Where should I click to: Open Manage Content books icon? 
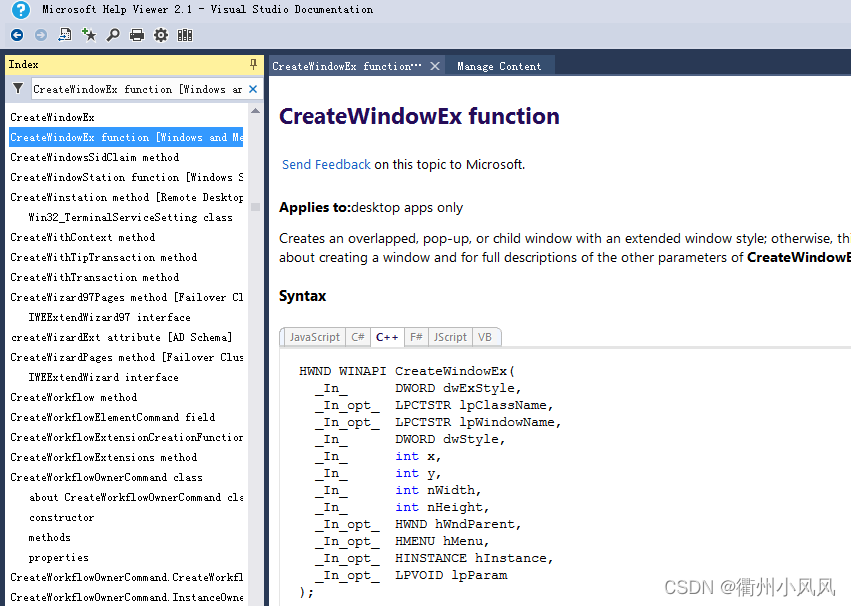pos(185,35)
